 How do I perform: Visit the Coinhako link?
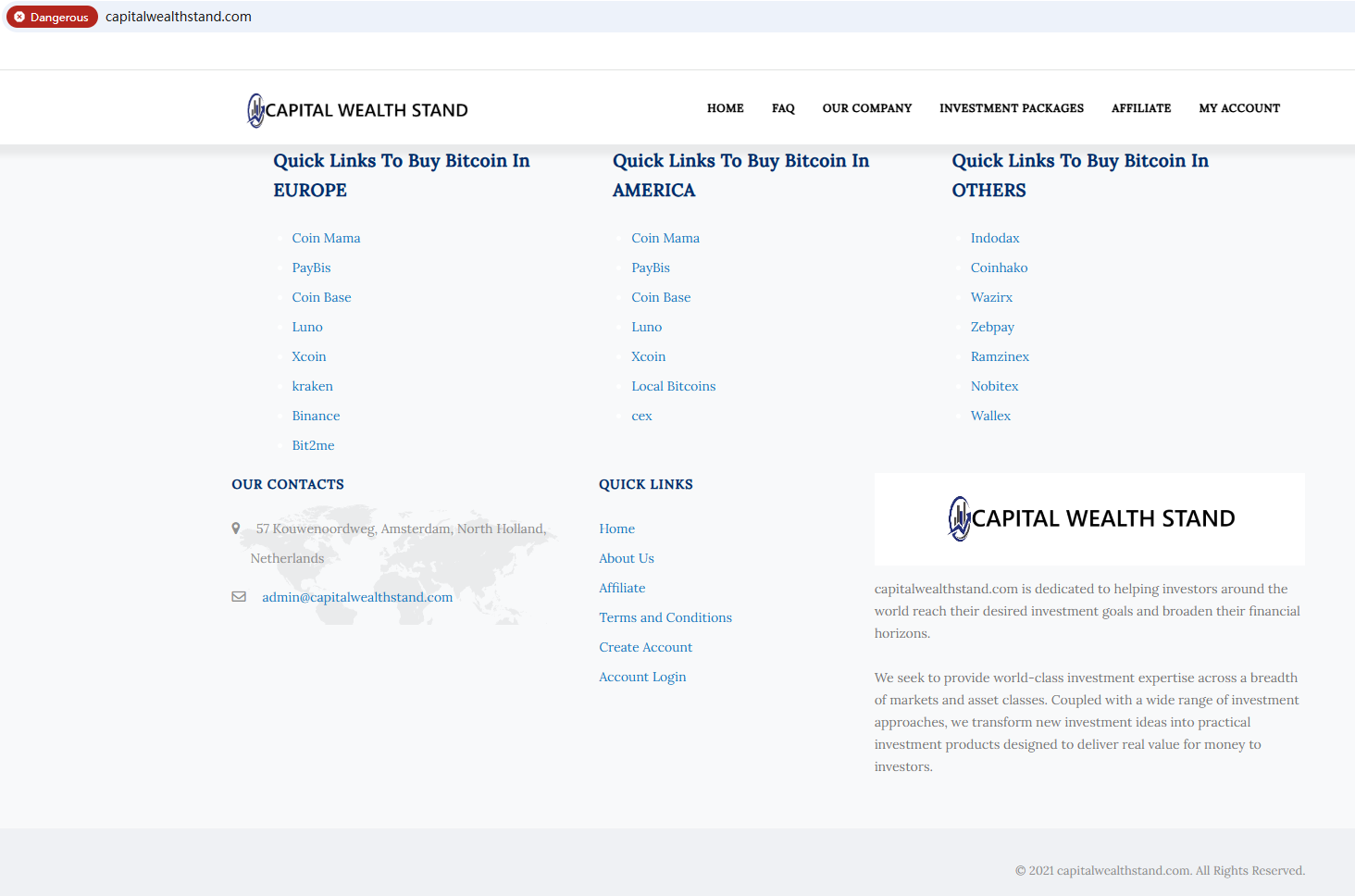click(x=1000, y=268)
